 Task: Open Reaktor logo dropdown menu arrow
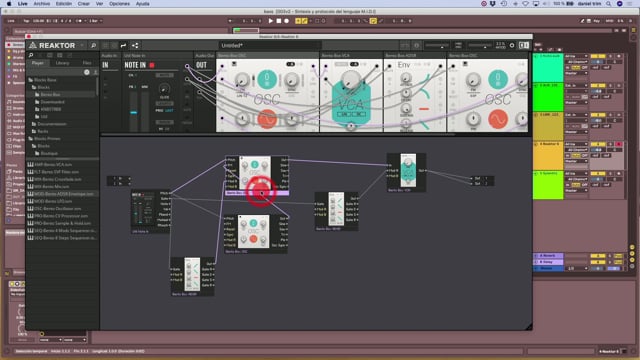point(82,45)
